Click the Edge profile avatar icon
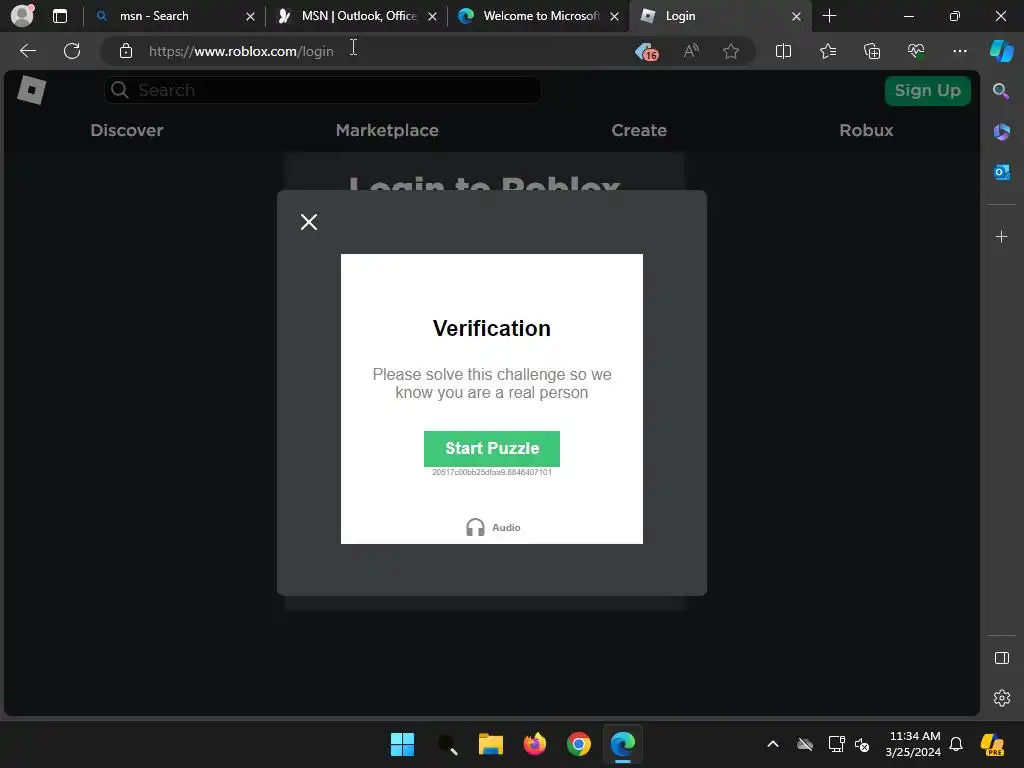 click(x=22, y=15)
